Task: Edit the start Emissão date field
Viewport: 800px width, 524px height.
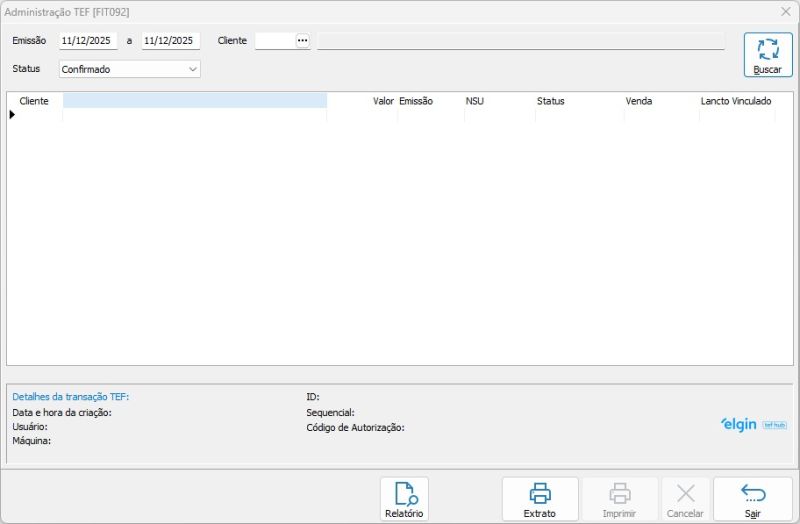Action: tap(88, 41)
